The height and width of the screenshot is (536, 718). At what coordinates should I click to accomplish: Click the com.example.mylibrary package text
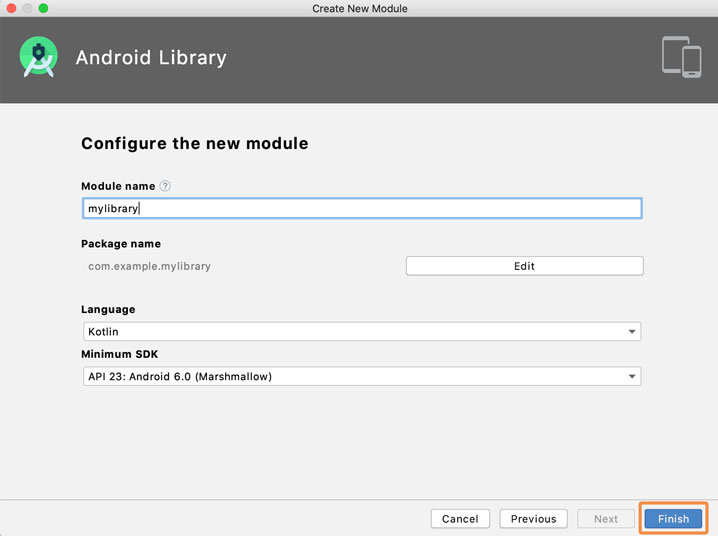pos(149,266)
